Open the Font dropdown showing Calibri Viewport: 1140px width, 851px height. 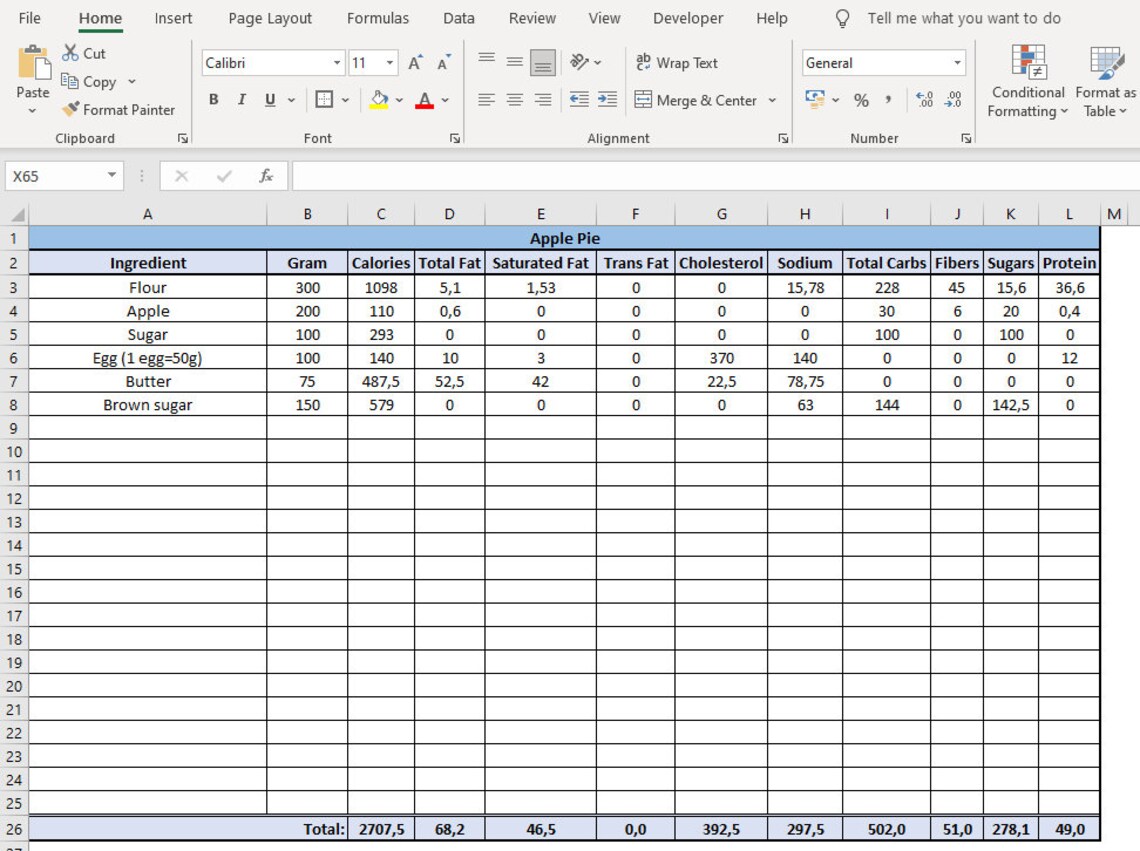click(337, 62)
